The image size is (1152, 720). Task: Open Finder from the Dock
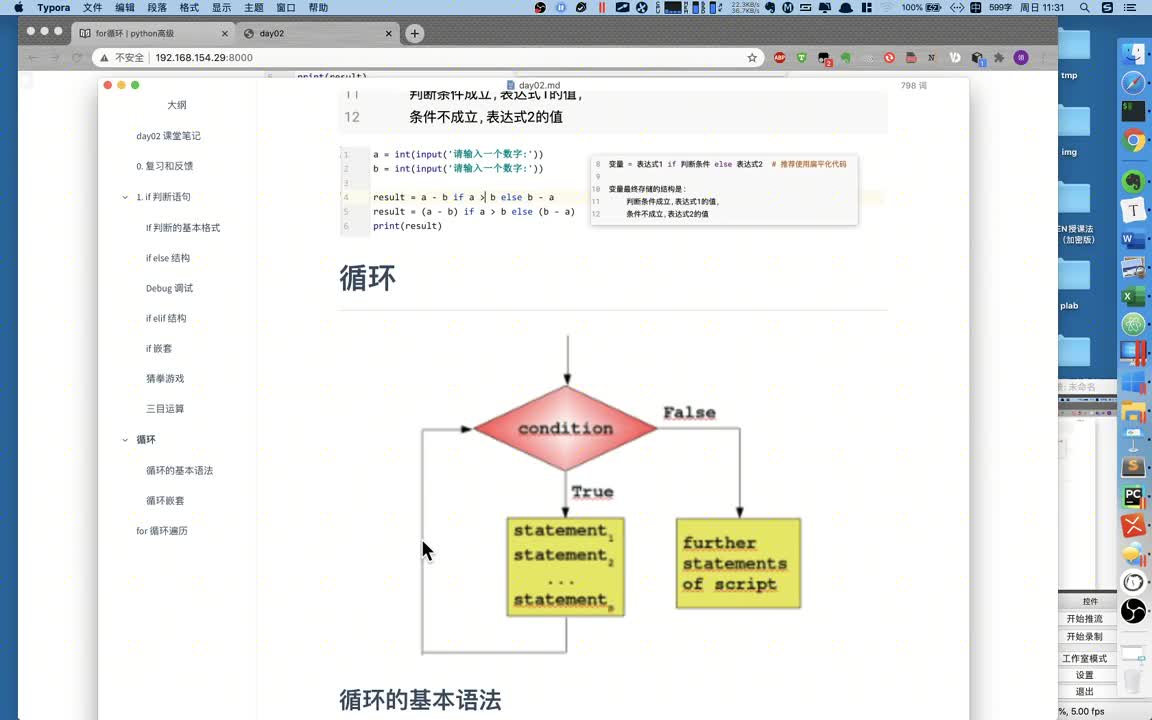[1134, 54]
